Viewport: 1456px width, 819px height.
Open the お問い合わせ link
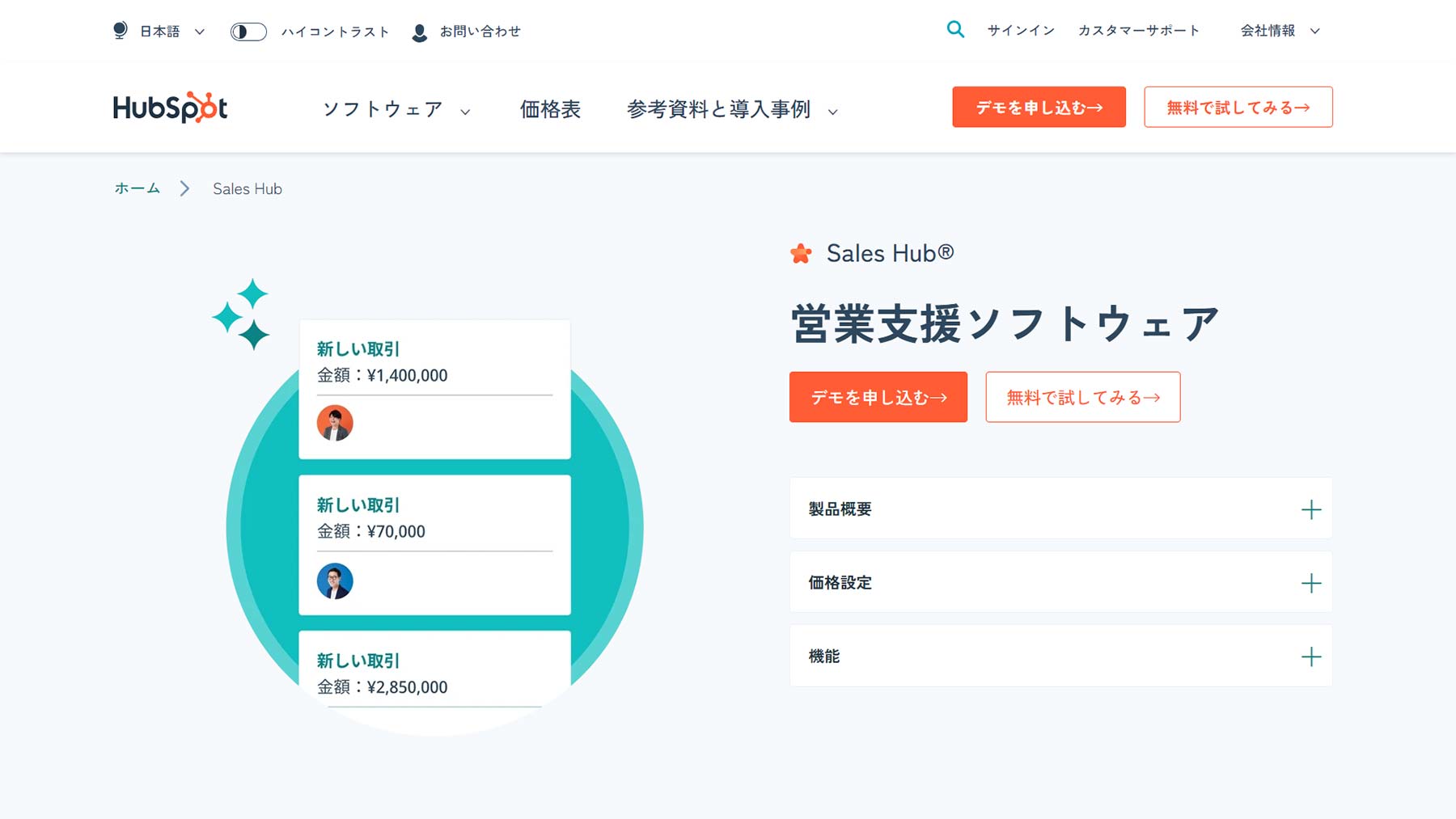pos(480,32)
